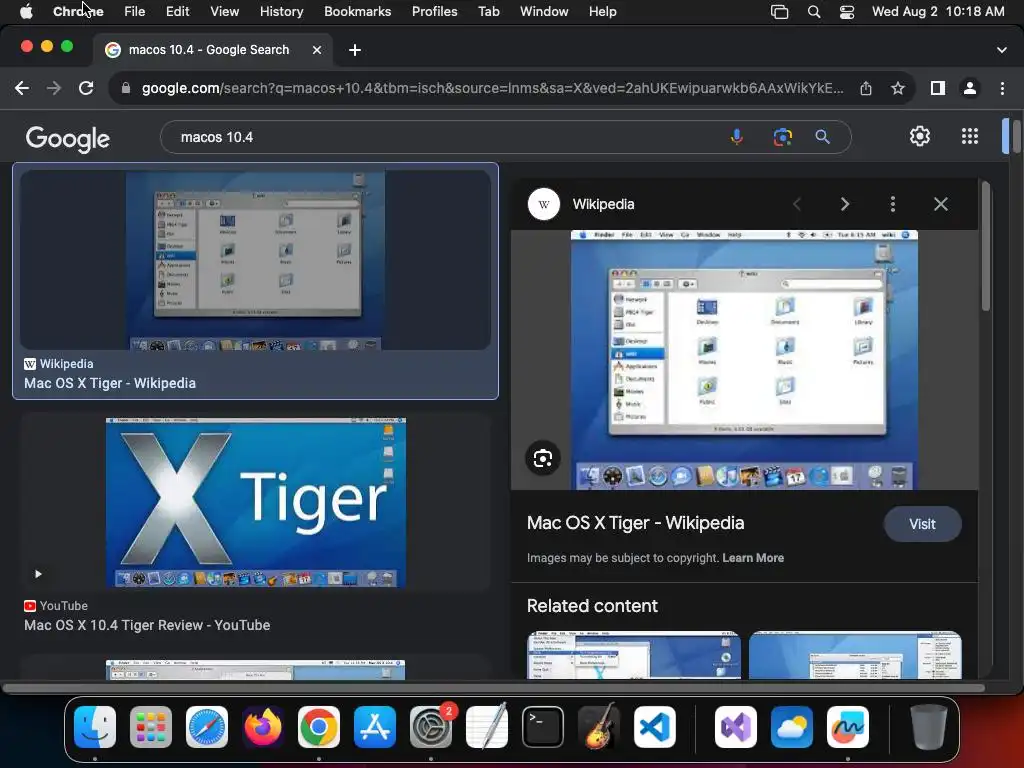Open the Bookmarks menu
1024x768 pixels.
(x=358, y=12)
